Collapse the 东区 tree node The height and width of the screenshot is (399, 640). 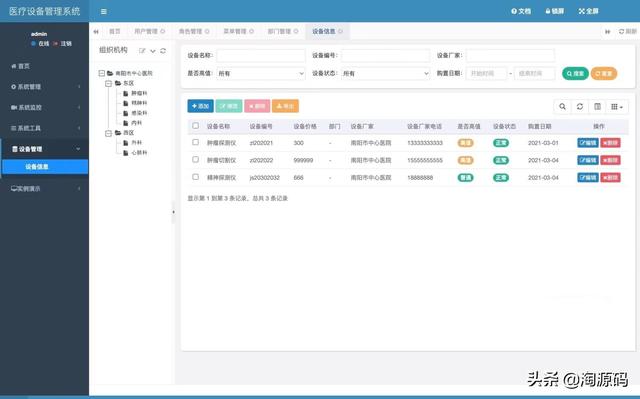click(x=109, y=83)
